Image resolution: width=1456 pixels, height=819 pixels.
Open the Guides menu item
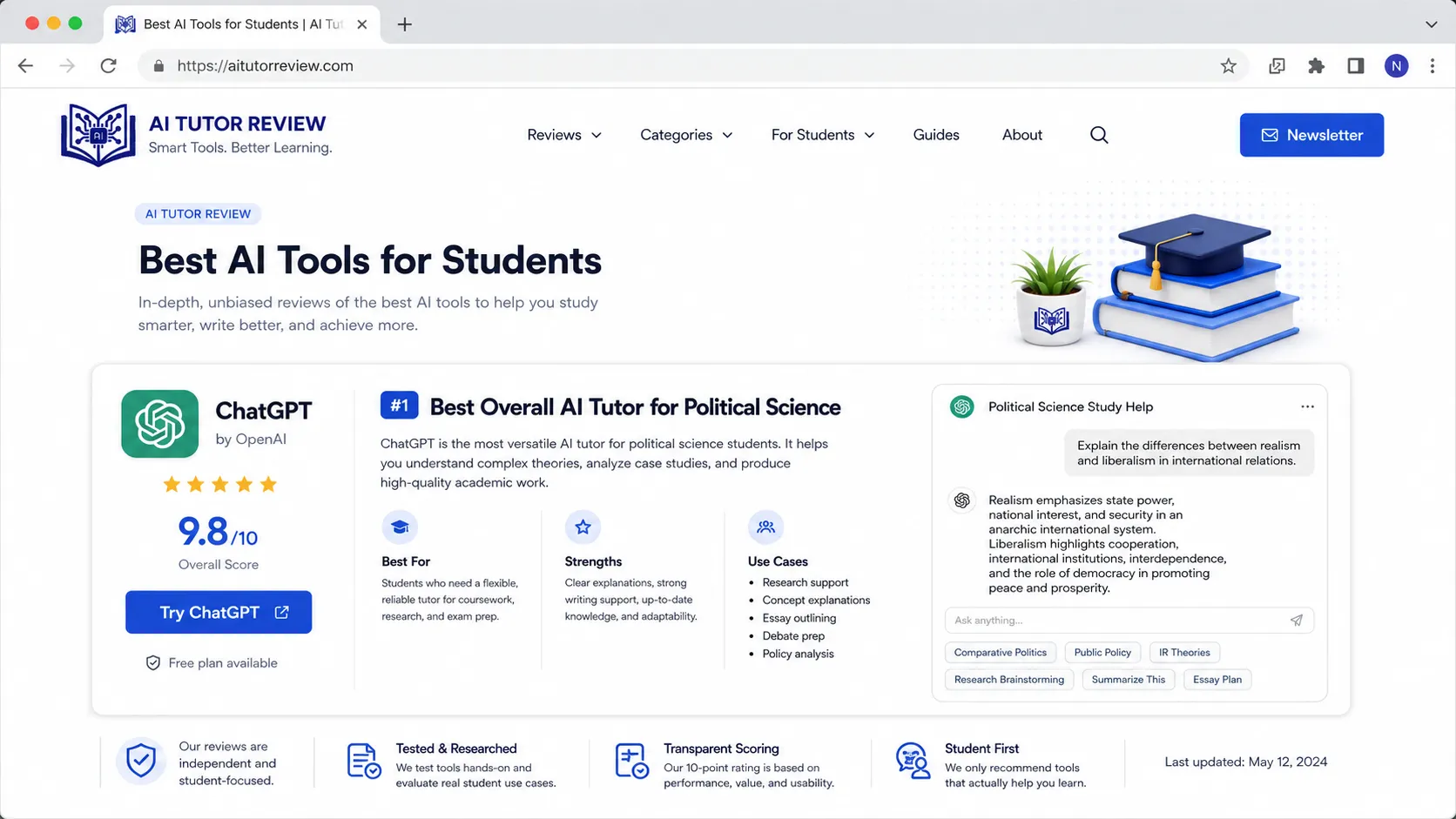click(x=936, y=135)
